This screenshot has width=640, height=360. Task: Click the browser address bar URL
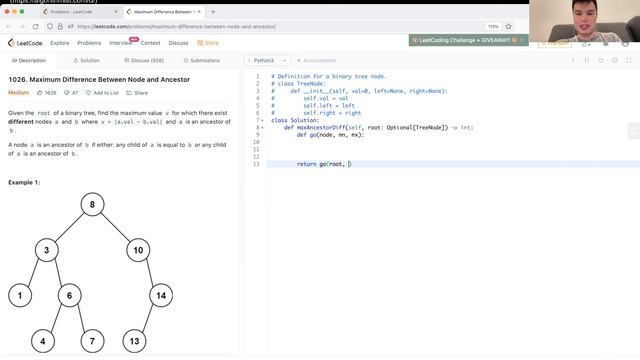pyautogui.click(x=176, y=27)
